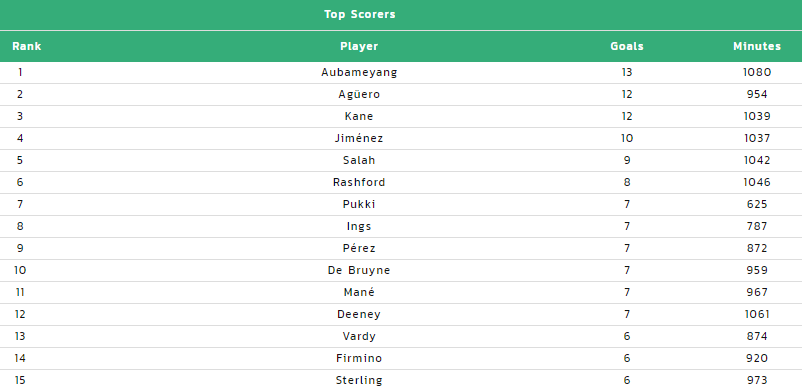Image resolution: width=802 pixels, height=391 pixels.
Task: Select the Agüero player entry
Action: 359,95
